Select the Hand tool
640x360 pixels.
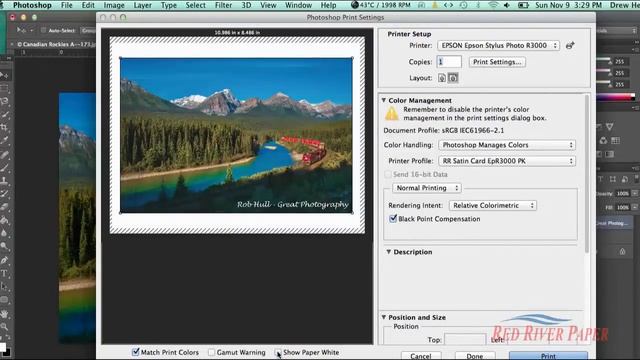[x=4, y=313]
